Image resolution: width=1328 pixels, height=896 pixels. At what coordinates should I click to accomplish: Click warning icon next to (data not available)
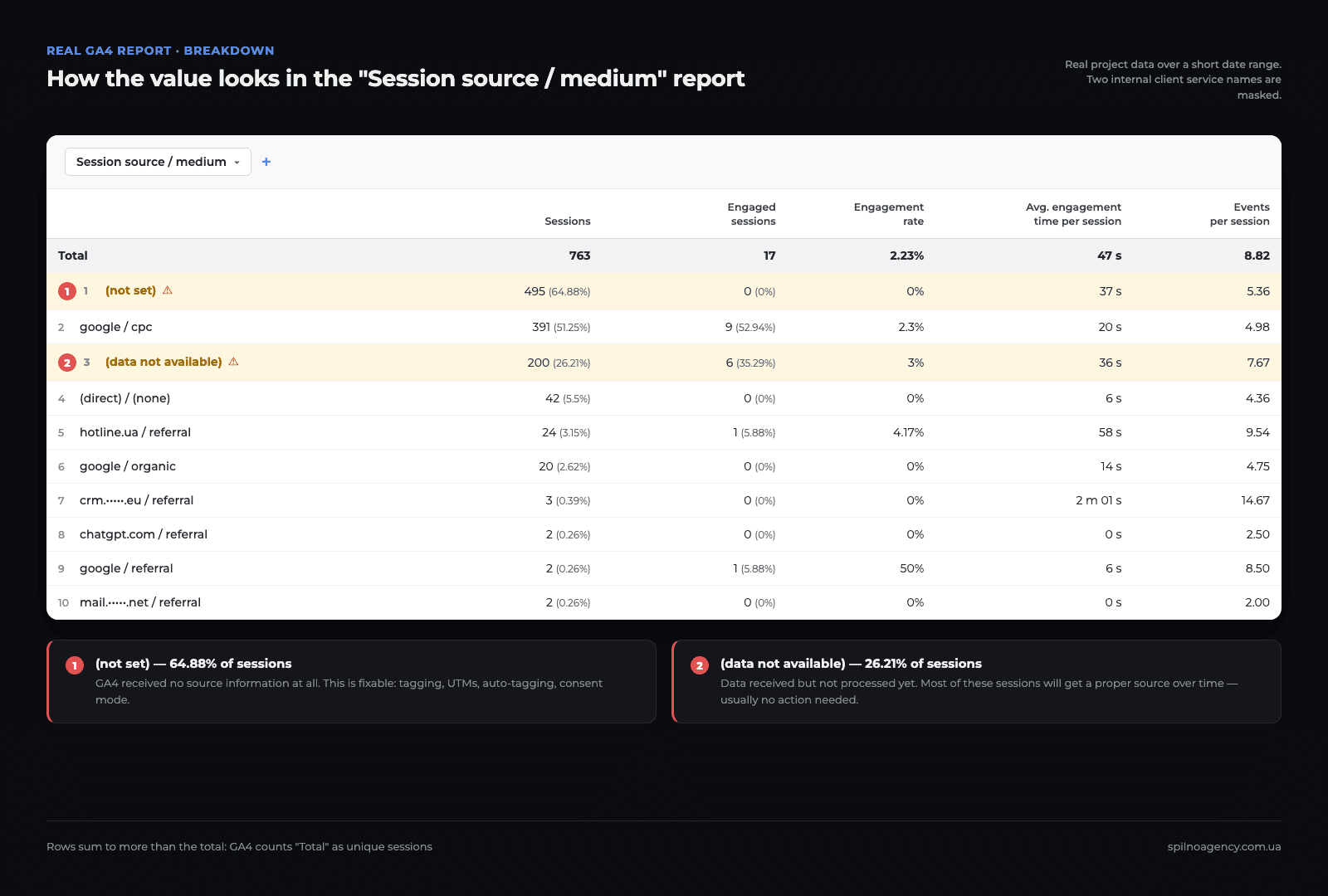point(233,362)
